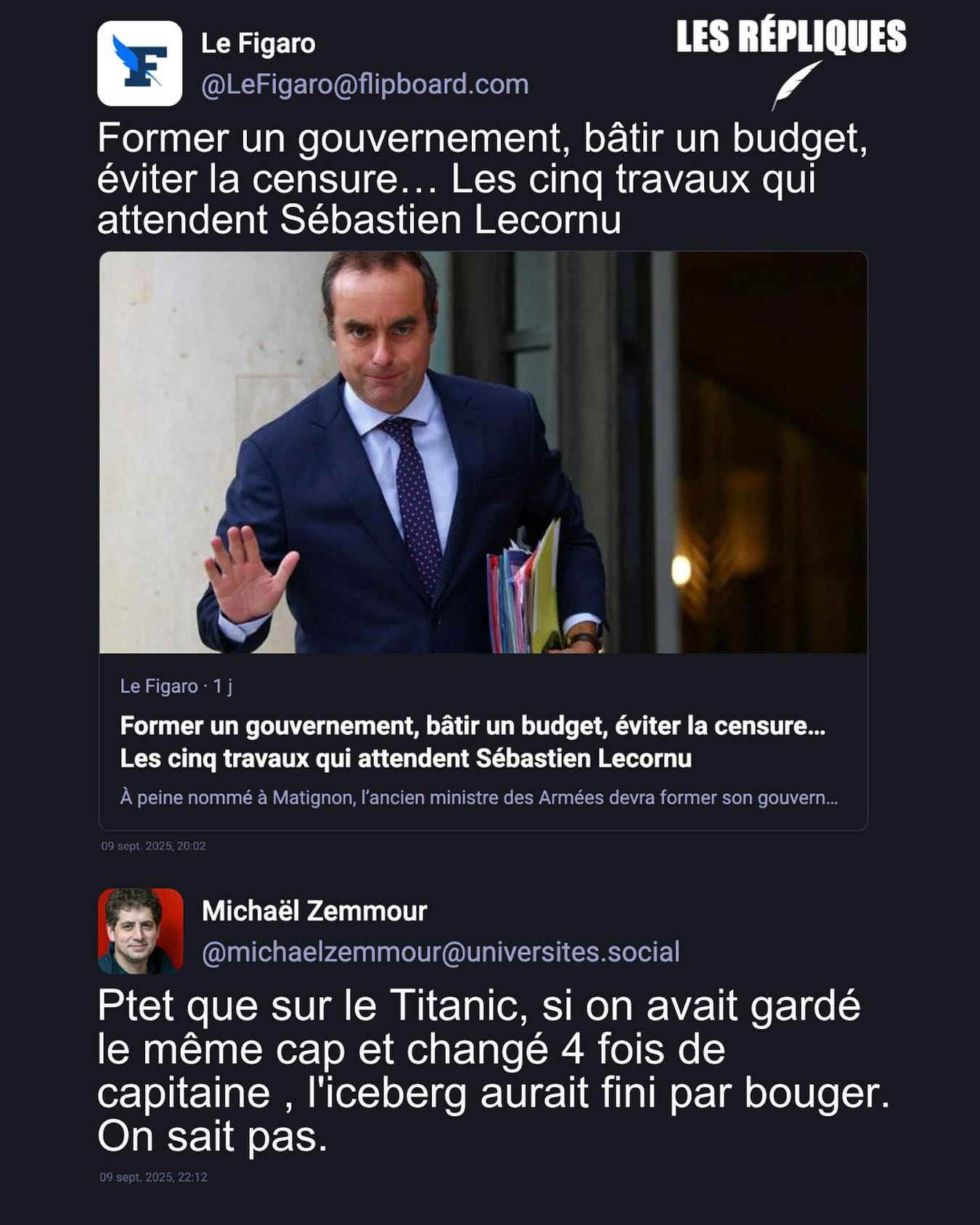Screen dimensions: 980x1225
Task: Open the 09 sept. 2025, 22:12 timestamp
Action: (153, 1176)
